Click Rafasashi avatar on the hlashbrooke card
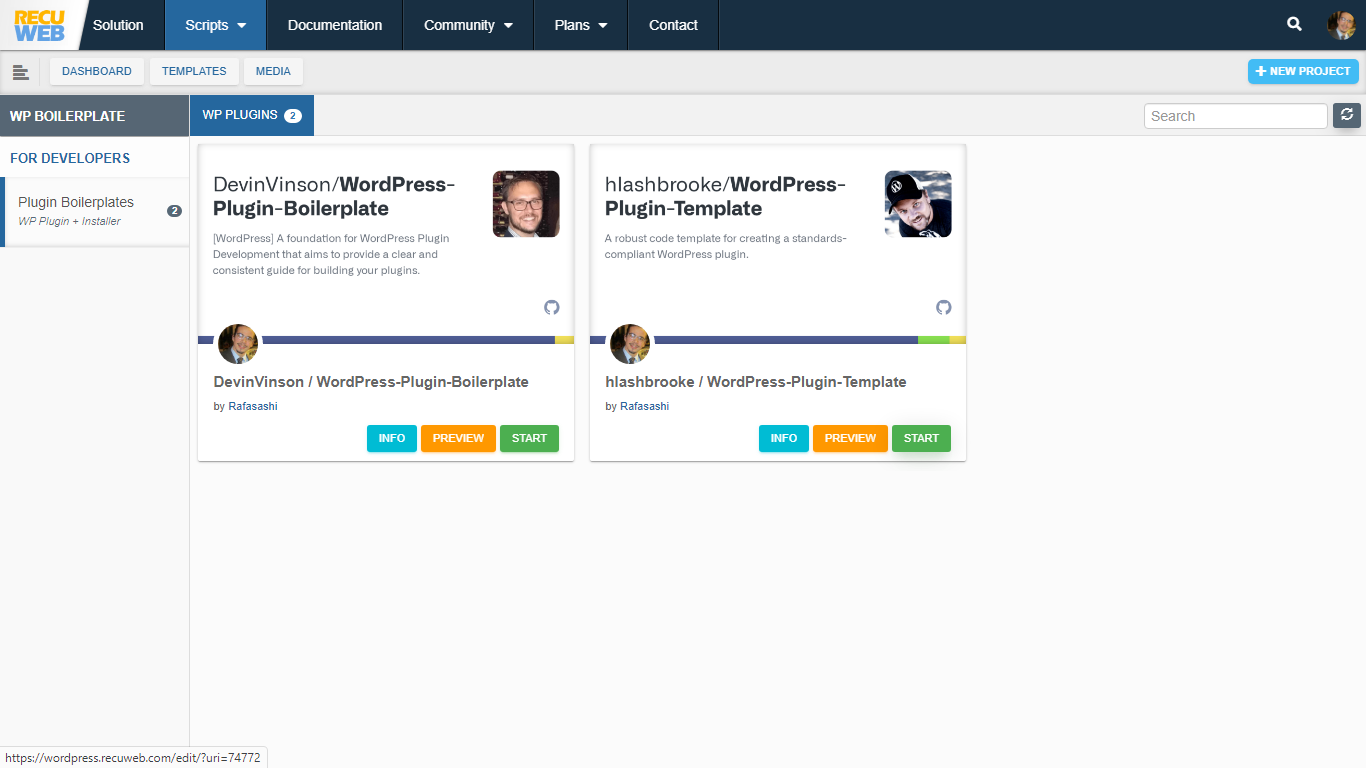 (x=630, y=344)
